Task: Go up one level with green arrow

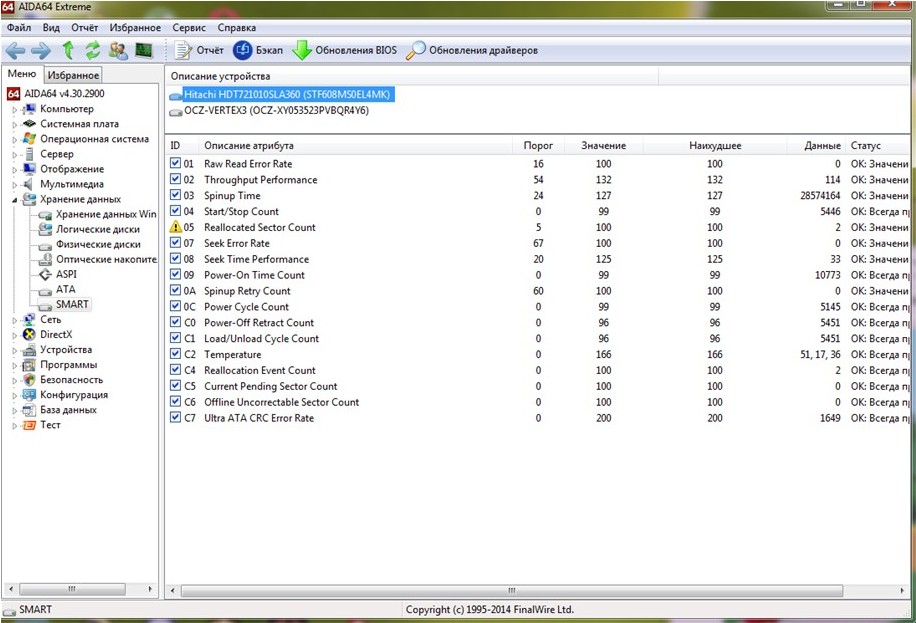Action: pos(68,50)
